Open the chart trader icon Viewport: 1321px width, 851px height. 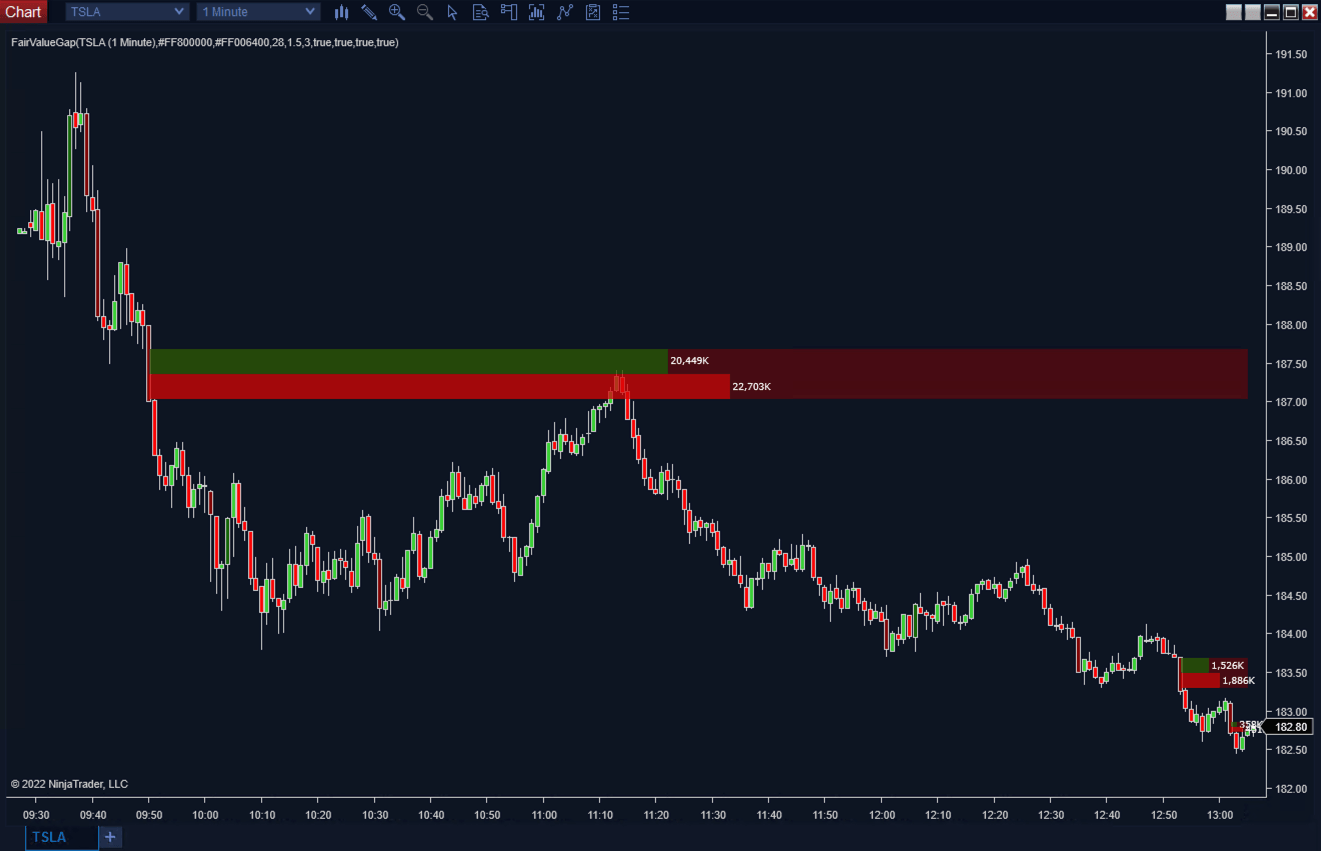point(509,12)
